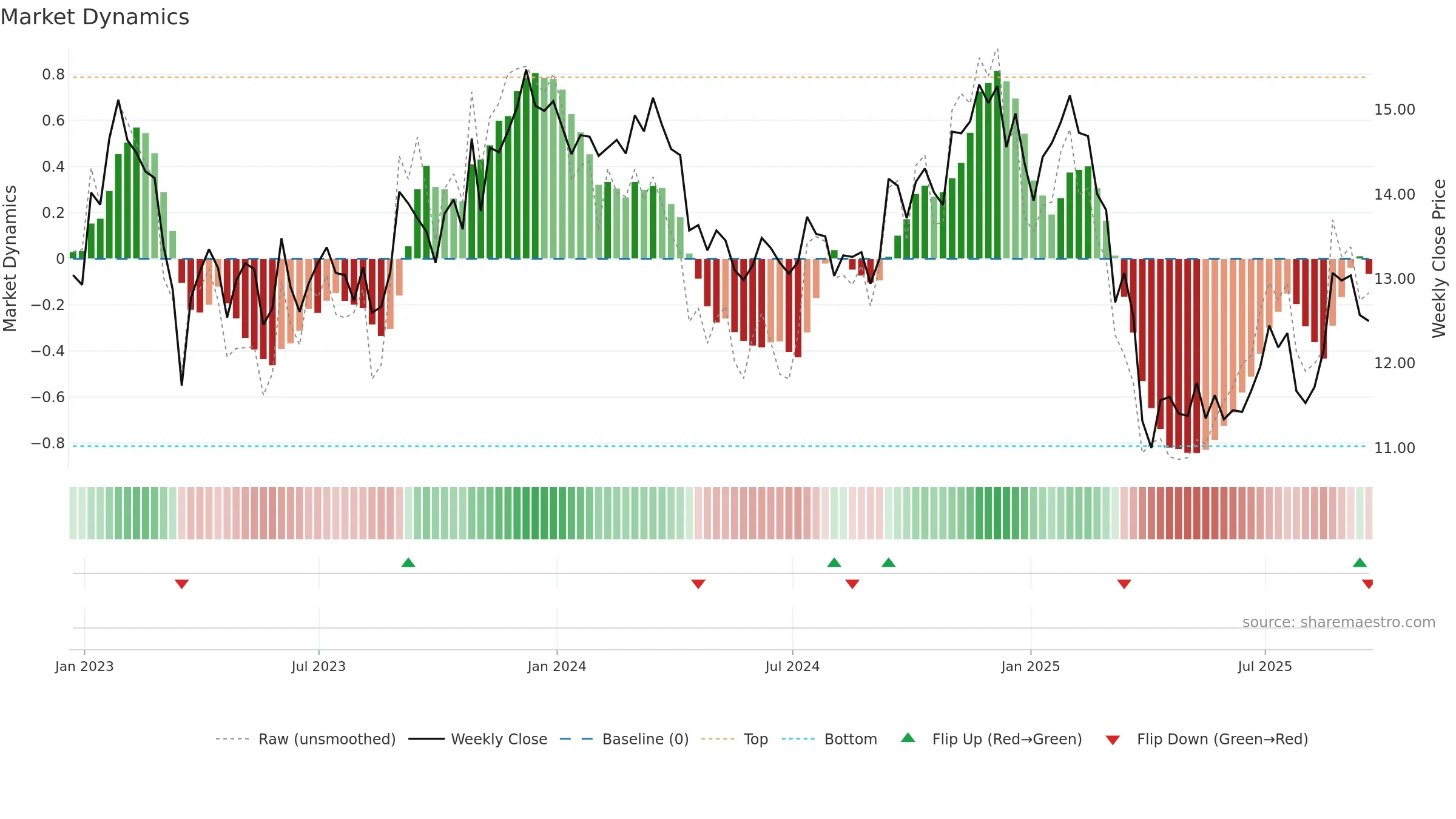Viewport: 1456px width, 819px height.
Task: Click the −0.8 left axis tick label
Action: tap(48, 443)
